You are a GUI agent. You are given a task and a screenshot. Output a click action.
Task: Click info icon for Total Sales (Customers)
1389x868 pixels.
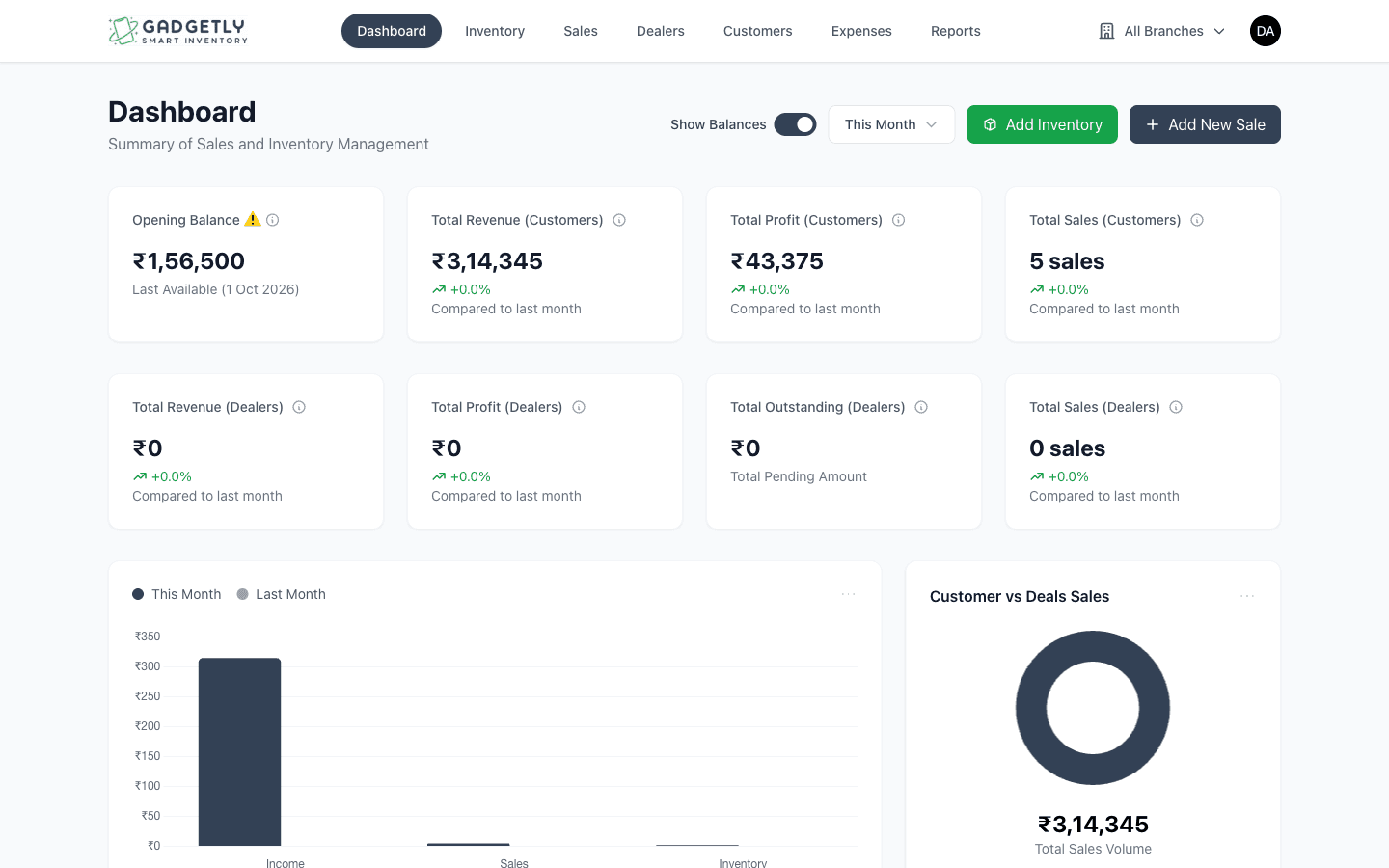click(x=1197, y=220)
